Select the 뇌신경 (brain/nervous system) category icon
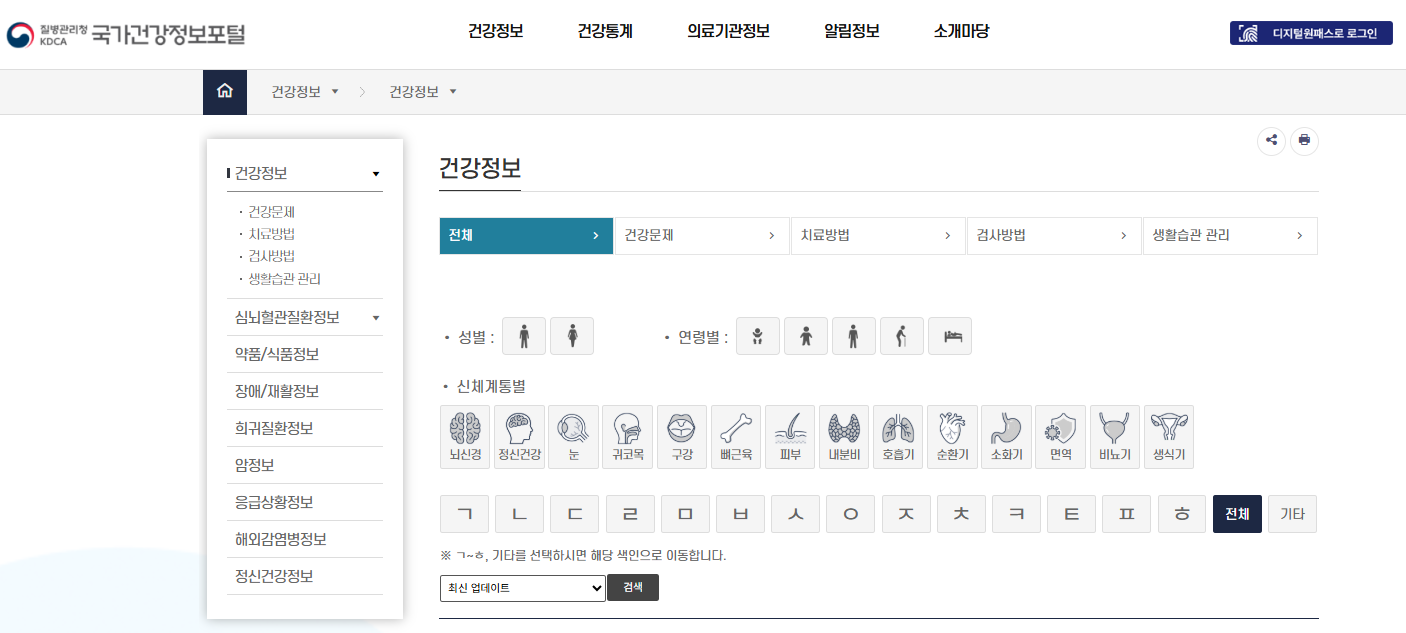This screenshot has width=1406, height=633. (x=465, y=437)
